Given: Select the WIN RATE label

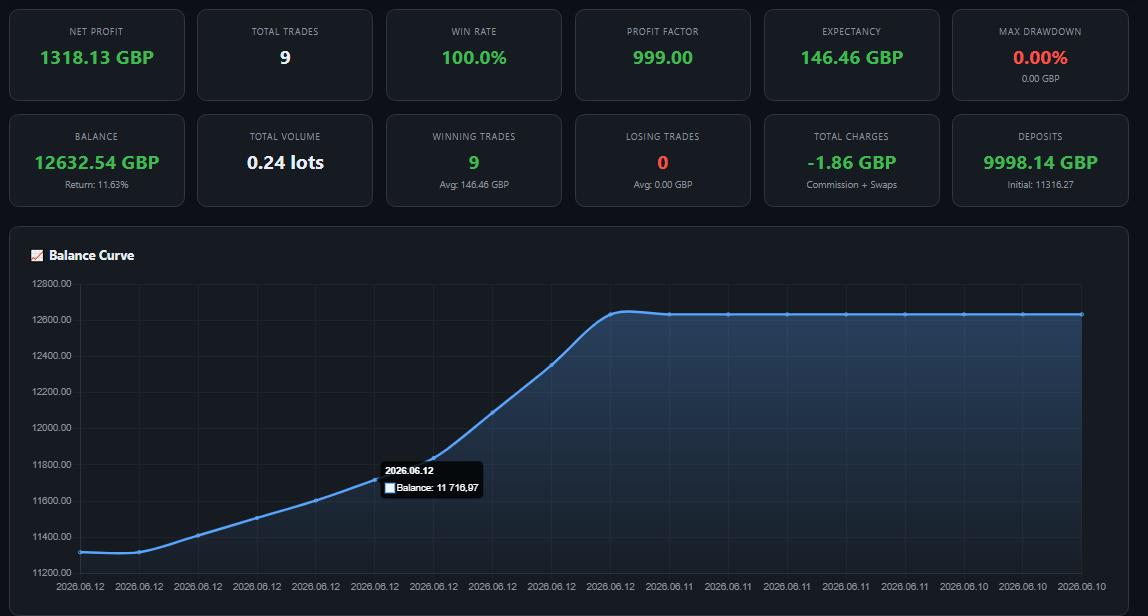Looking at the screenshot, I should (x=474, y=31).
